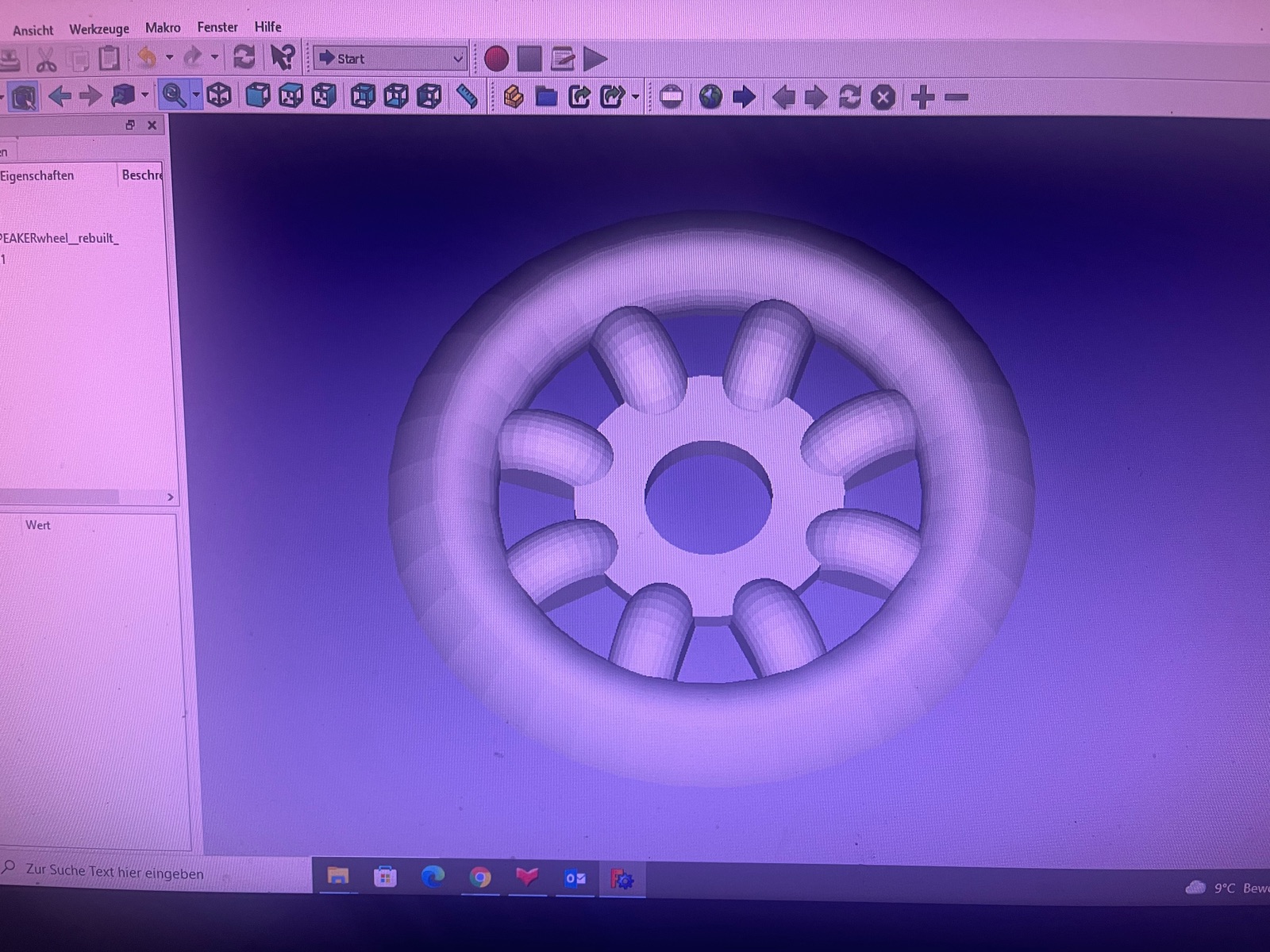Click the globe web browser icon
1270x952 pixels.
(x=710, y=98)
